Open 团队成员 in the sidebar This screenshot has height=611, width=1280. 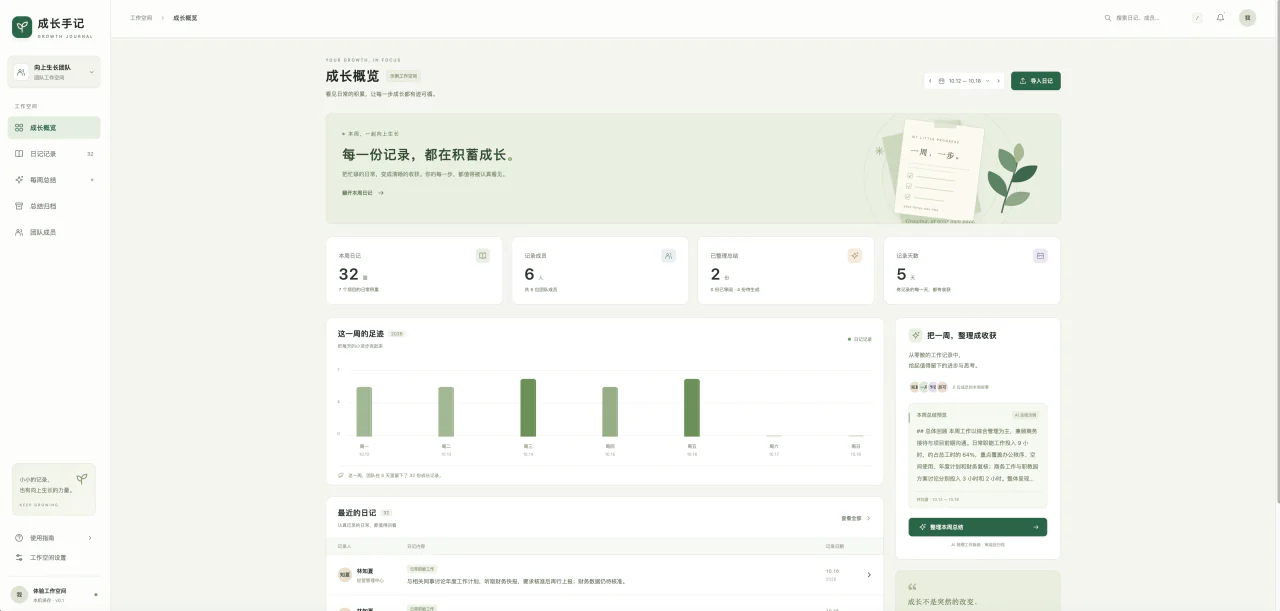tap(55, 232)
